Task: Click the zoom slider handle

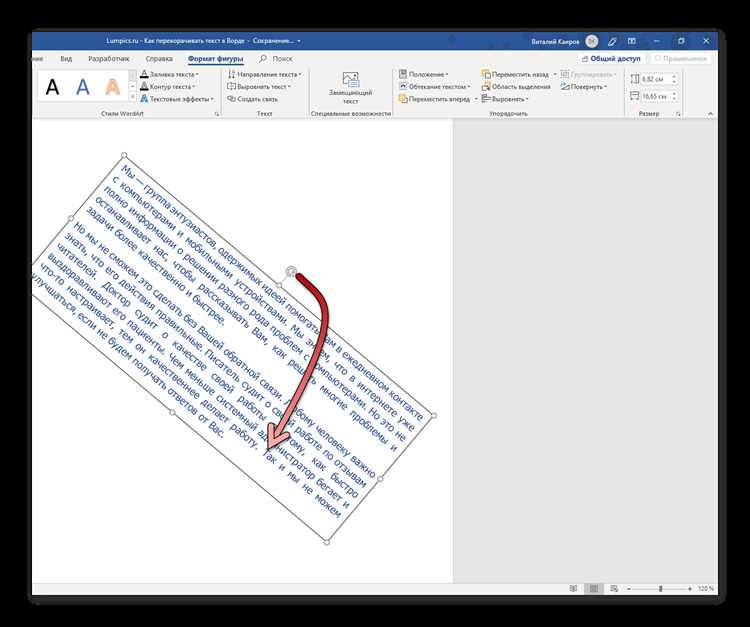Action: 660,588
